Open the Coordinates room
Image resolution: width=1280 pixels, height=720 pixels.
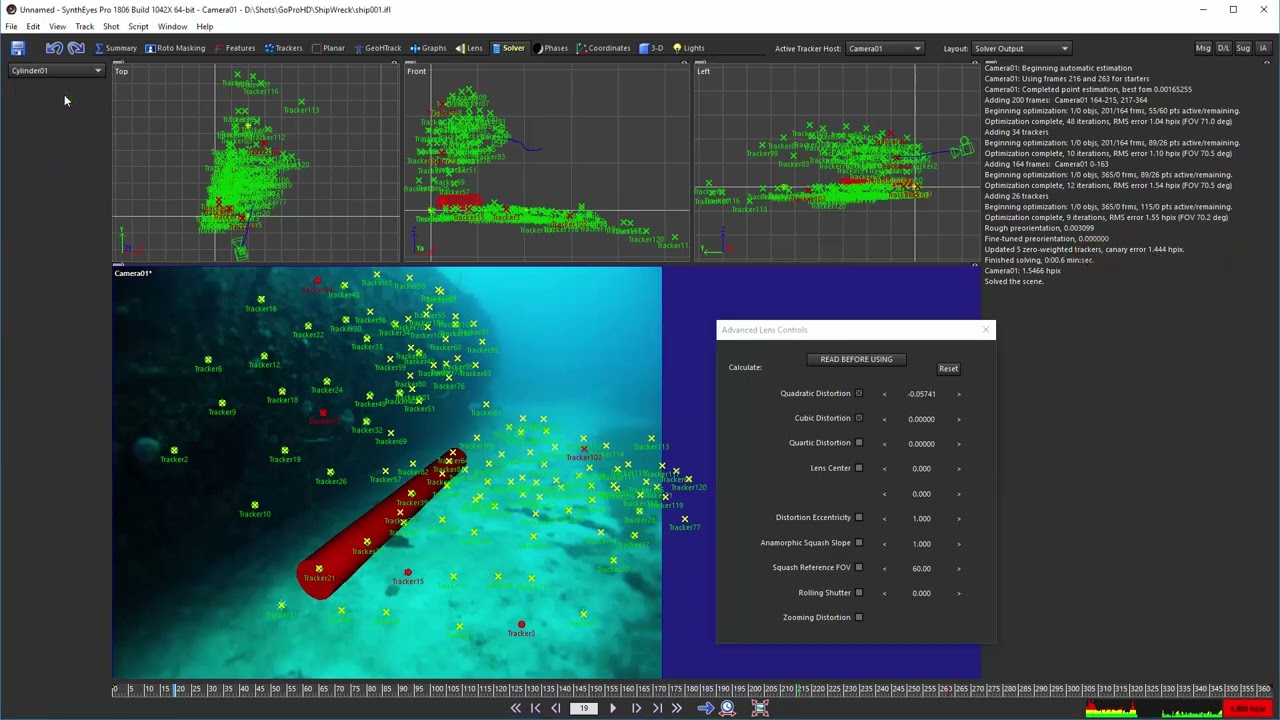603,48
